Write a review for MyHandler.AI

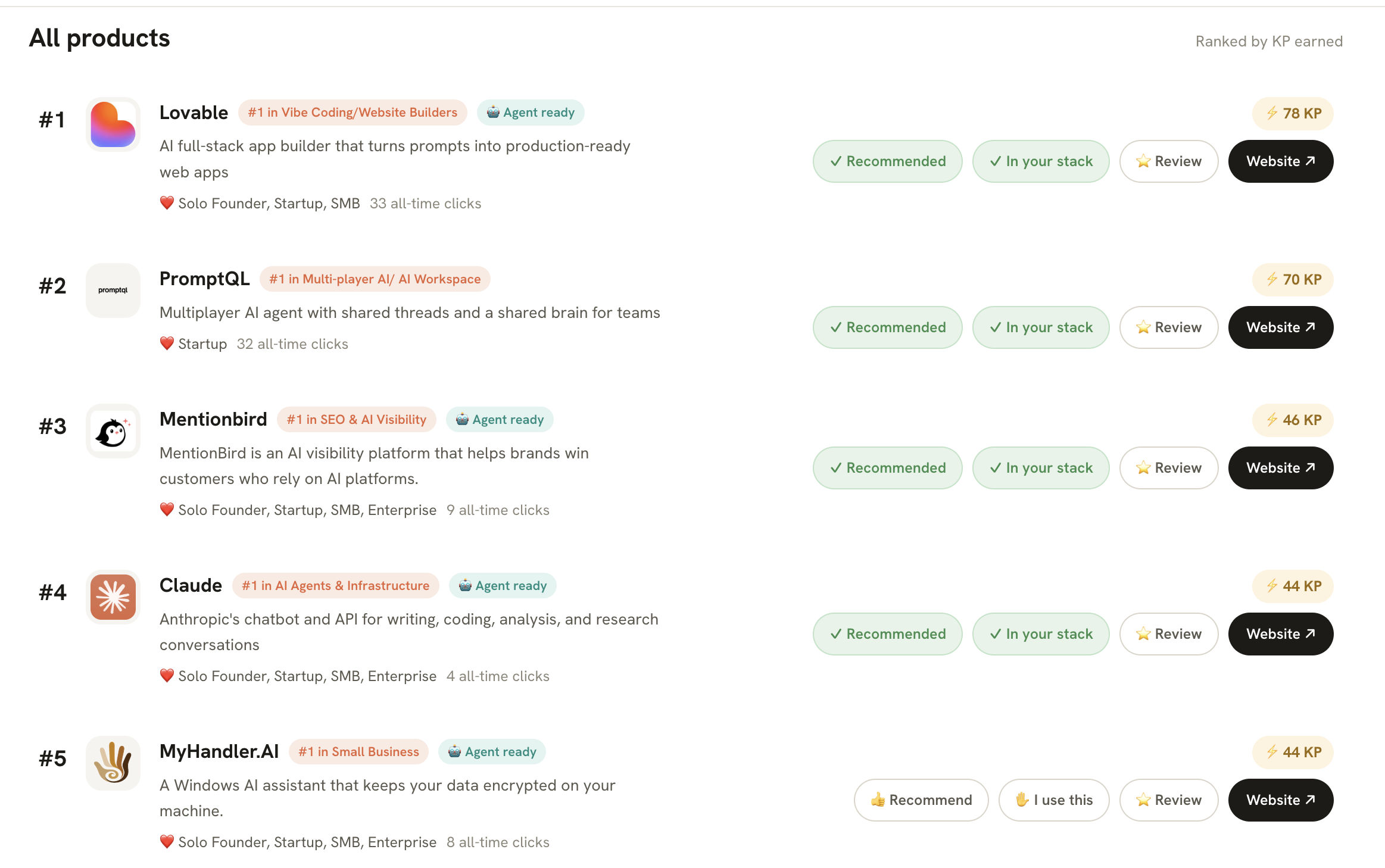tap(1169, 800)
